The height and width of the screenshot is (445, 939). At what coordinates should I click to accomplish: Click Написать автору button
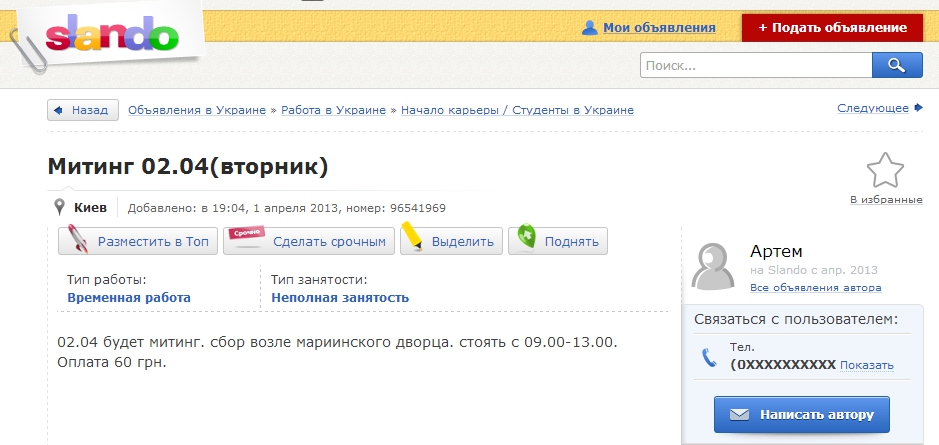802,414
